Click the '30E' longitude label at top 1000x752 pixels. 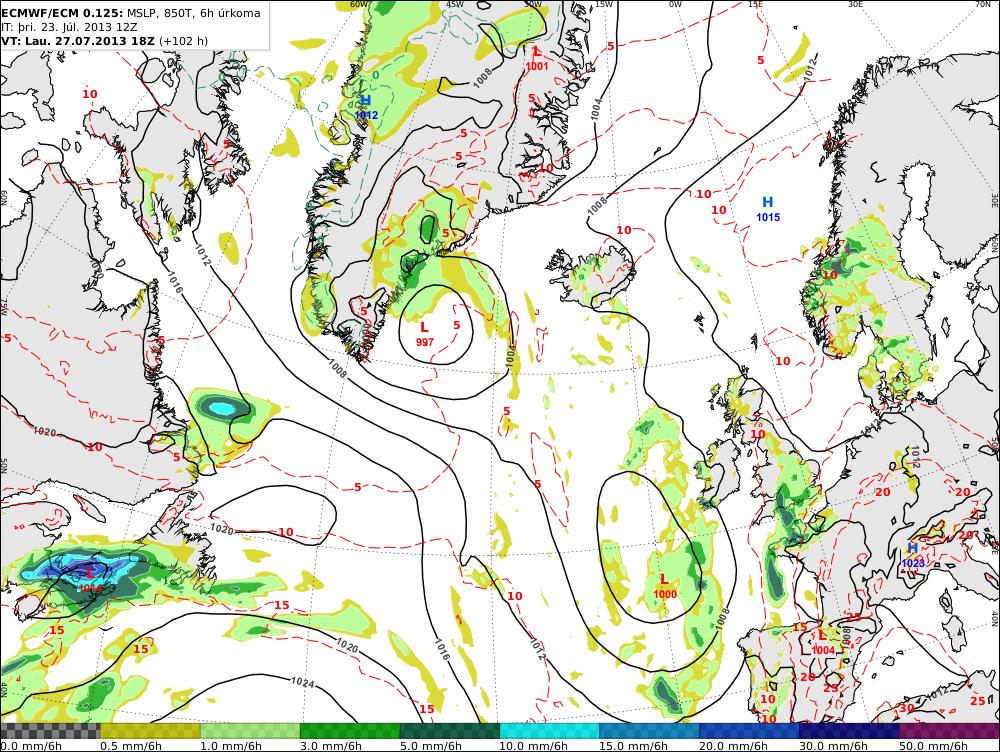coord(855,4)
